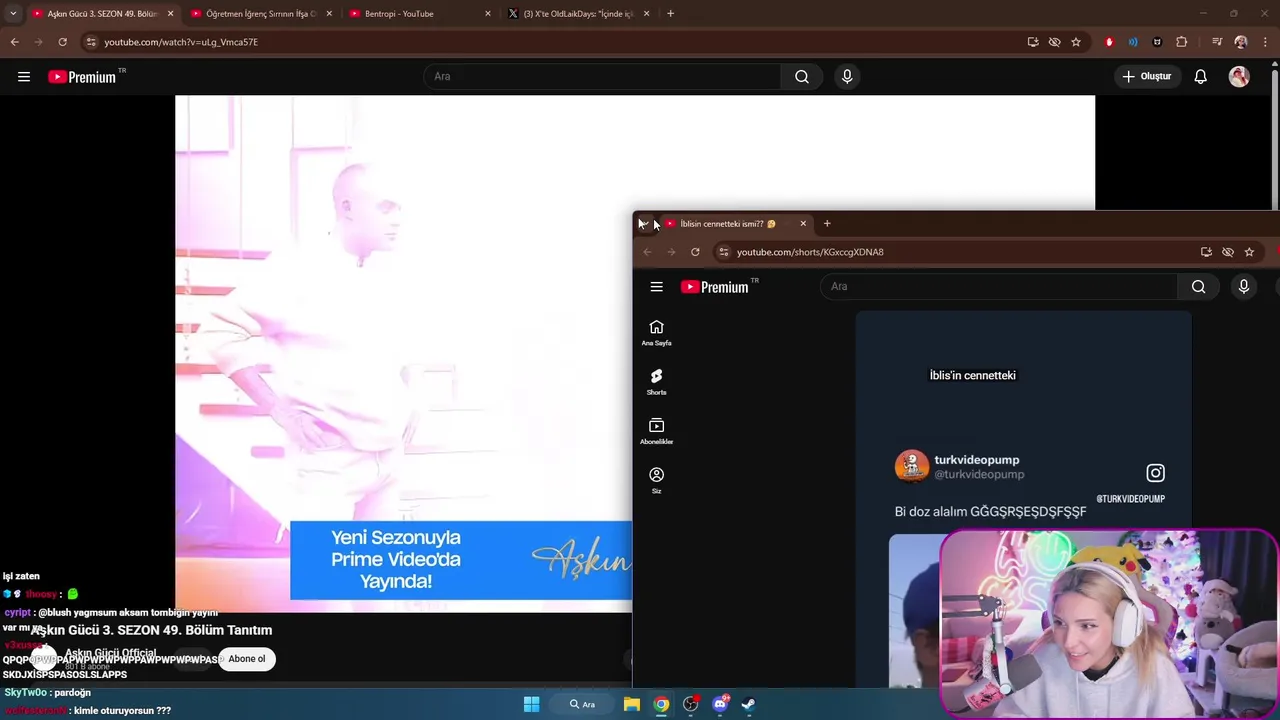Open the Chrome profile avatar
The height and width of the screenshot is (720, 1280).
point(1241,42)
